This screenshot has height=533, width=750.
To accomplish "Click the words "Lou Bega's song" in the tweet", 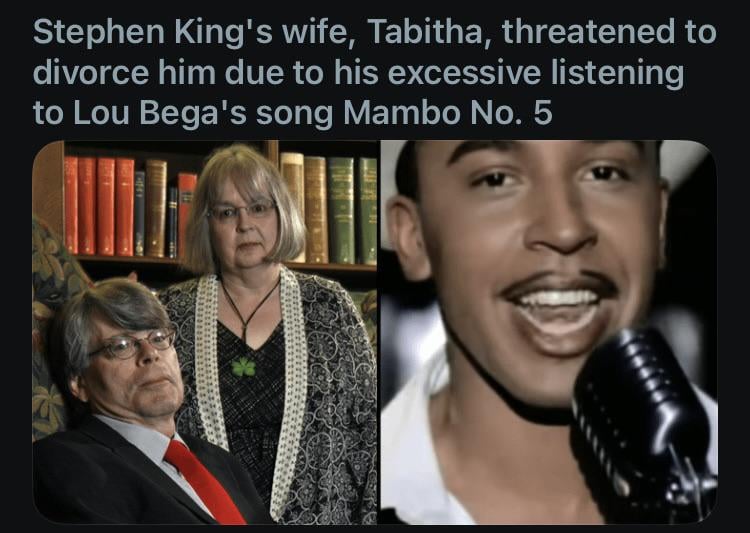I will click(203, 113).
